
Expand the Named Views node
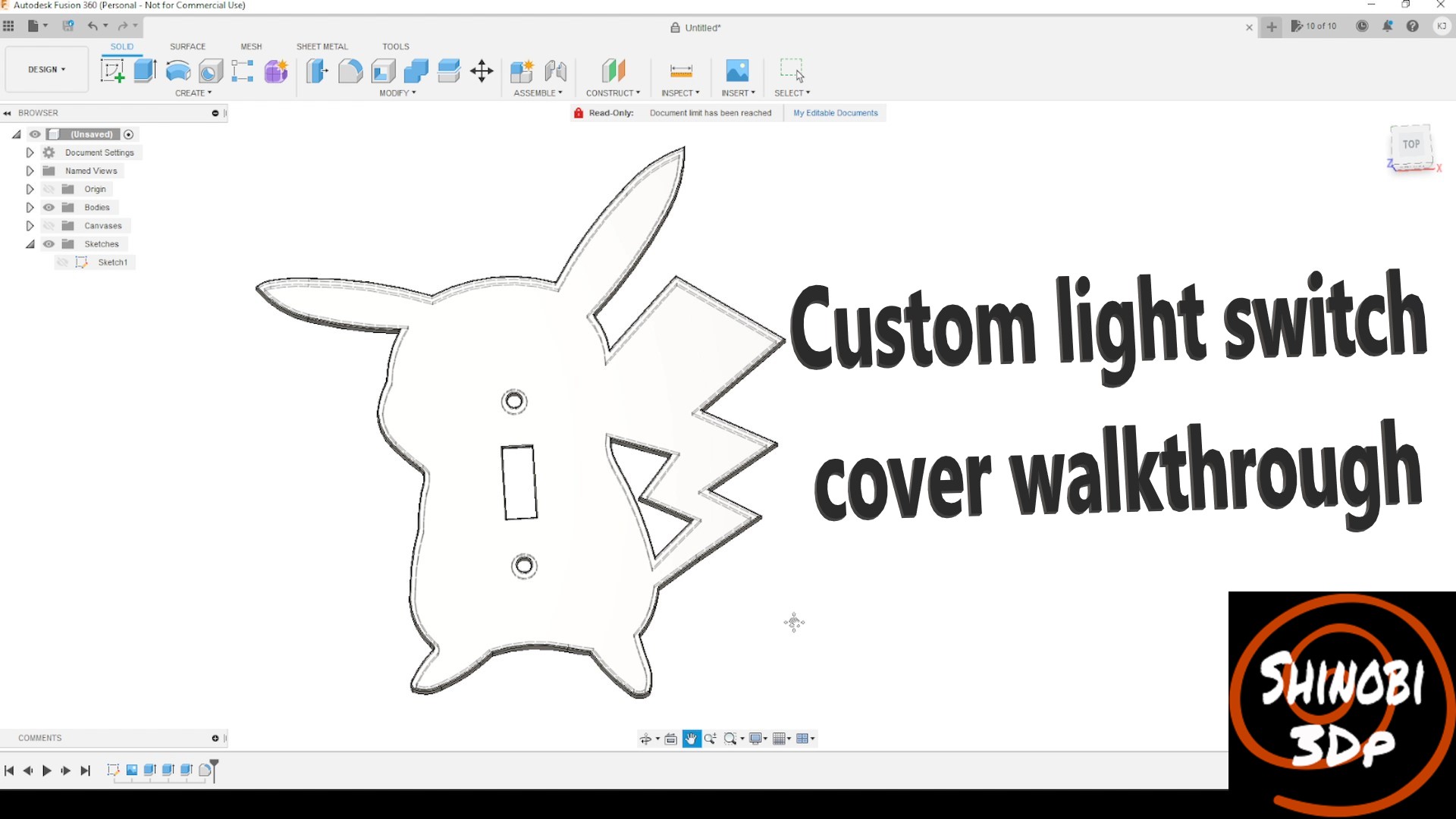30,171
